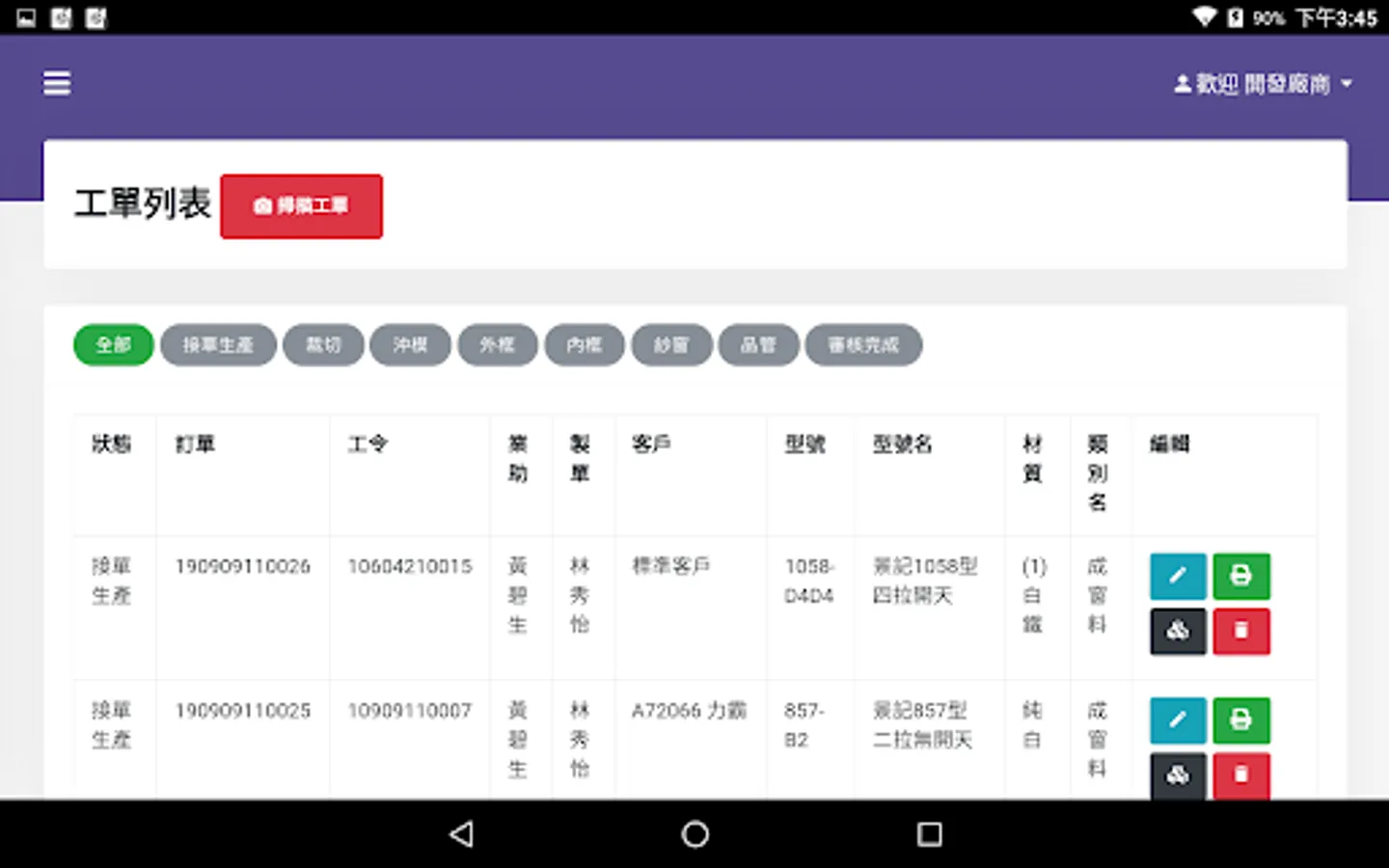Viewport: 1389px width, 868px height.
Task: Select the print icon on the 857-B2 row
Action: click(1241, 720)
